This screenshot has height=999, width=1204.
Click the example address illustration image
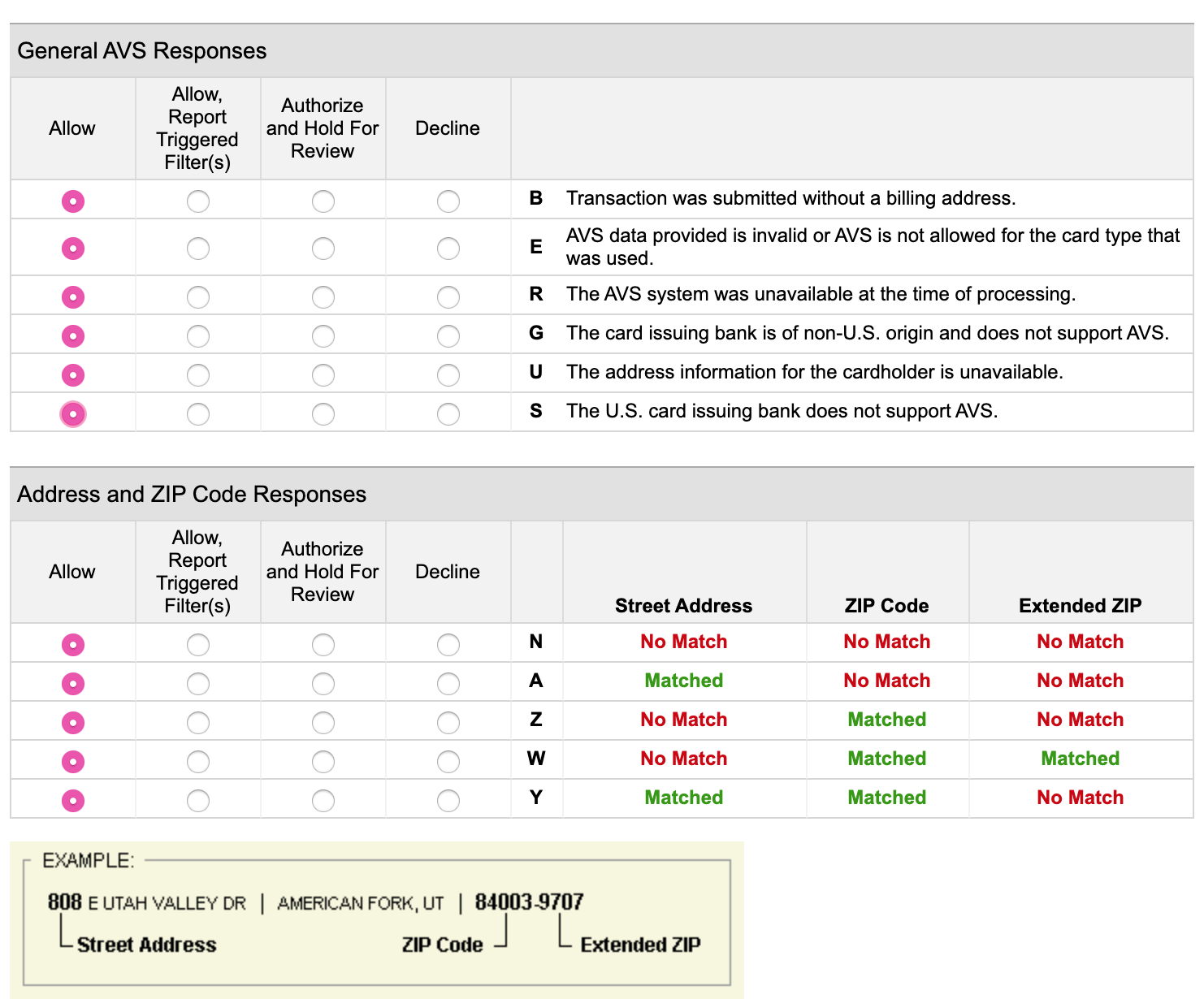tap(376, 919)
